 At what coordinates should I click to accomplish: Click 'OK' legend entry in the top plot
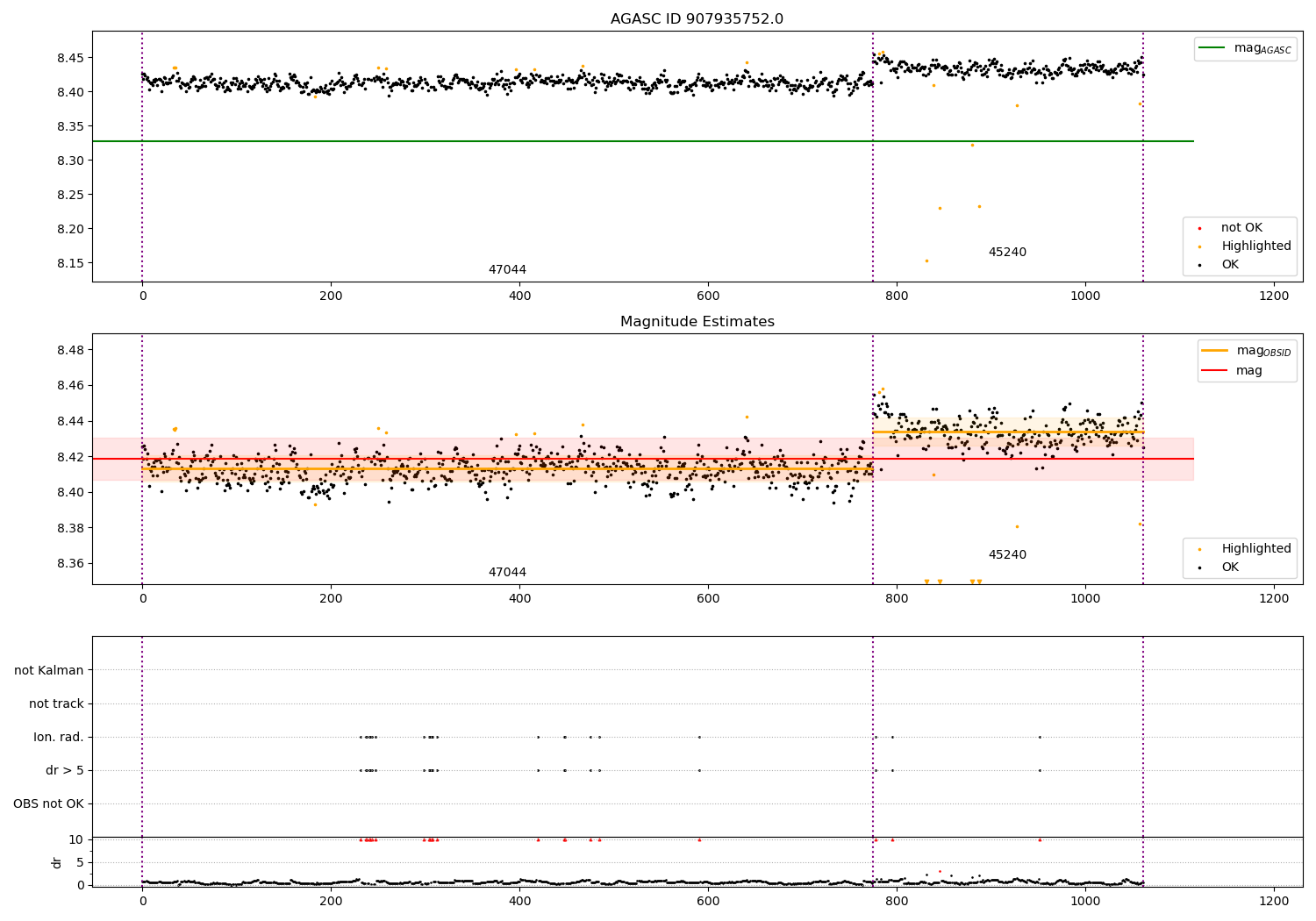click(x=1230, y=264)
